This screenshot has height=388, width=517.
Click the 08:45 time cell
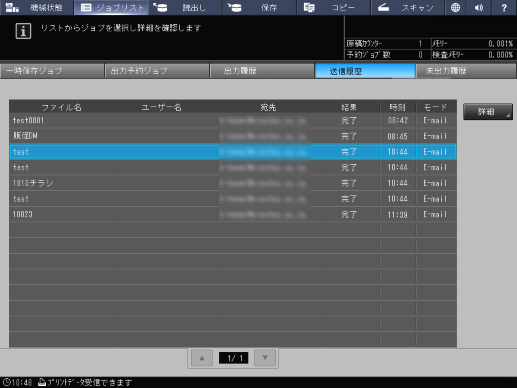pyautogui.click(x=398, y=136)
